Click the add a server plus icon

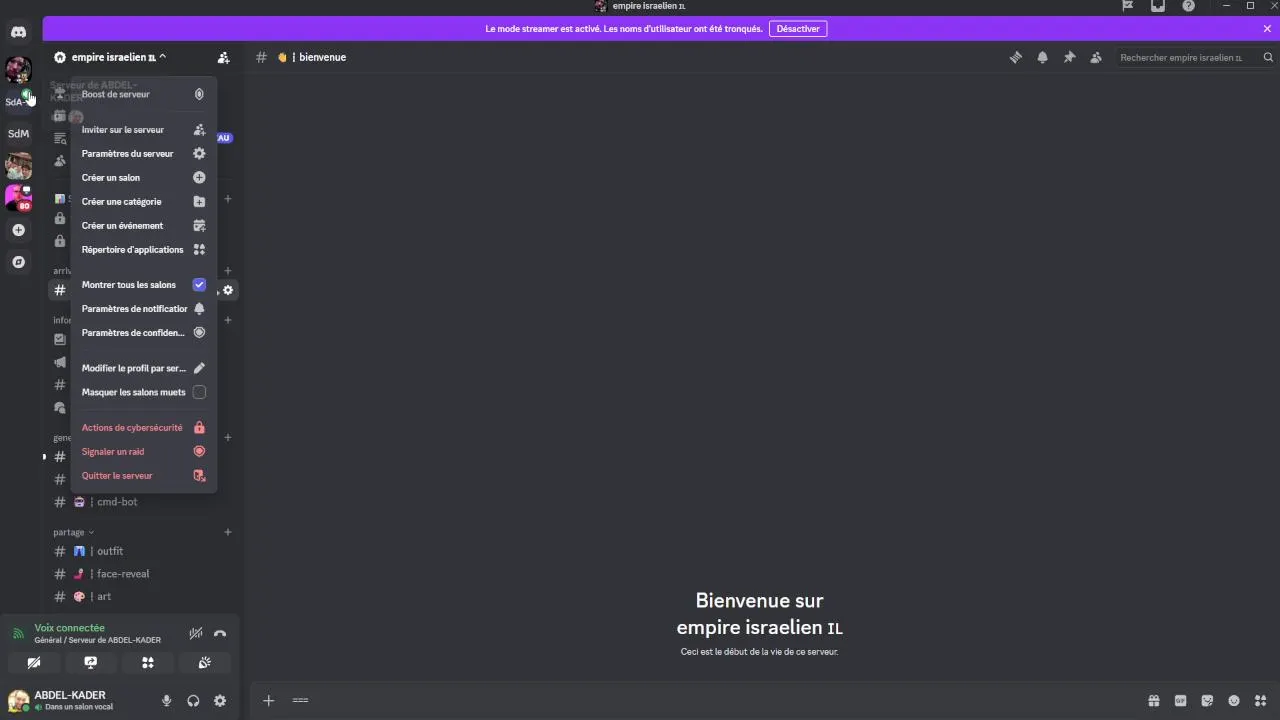click(18, 230)
